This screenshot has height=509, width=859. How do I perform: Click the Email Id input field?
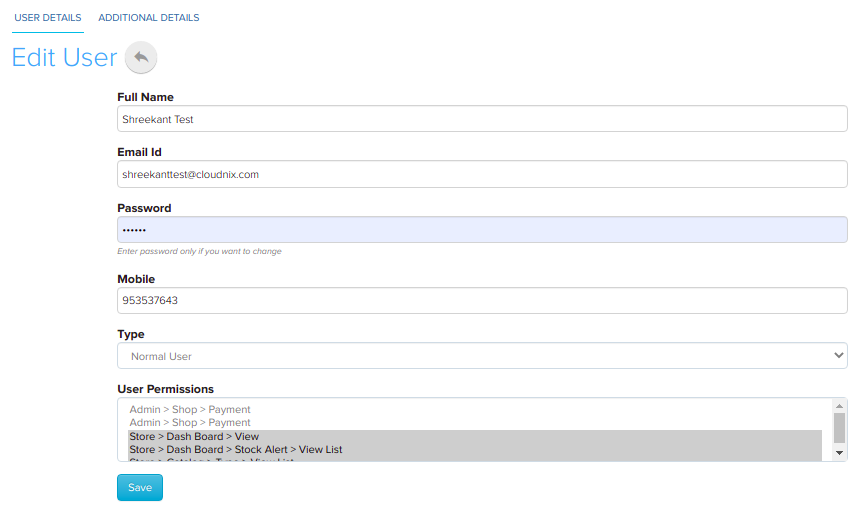[482, 174]
